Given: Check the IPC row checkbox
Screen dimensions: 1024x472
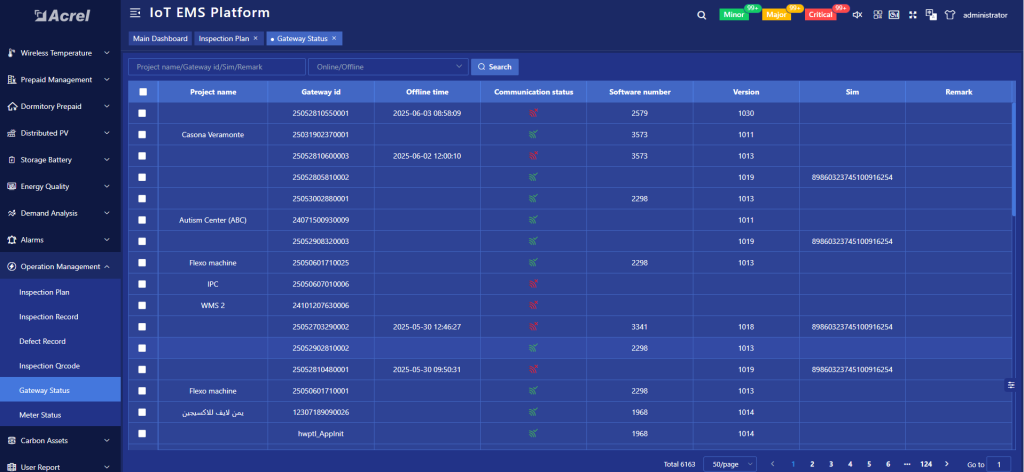Looking at the screenshot, I should click(x=142, y=284).
